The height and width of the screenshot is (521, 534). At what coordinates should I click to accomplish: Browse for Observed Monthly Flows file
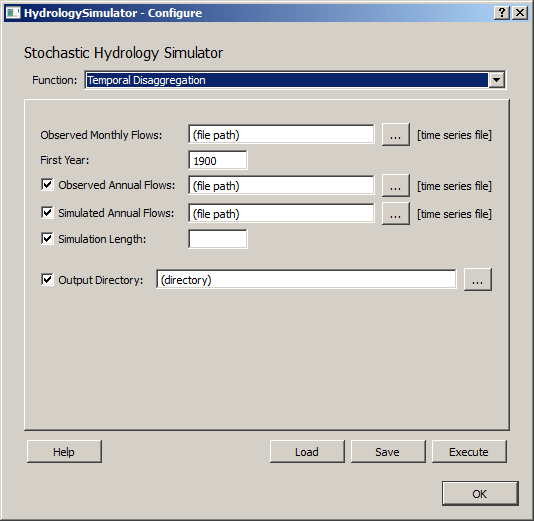(x=395, y=135)
